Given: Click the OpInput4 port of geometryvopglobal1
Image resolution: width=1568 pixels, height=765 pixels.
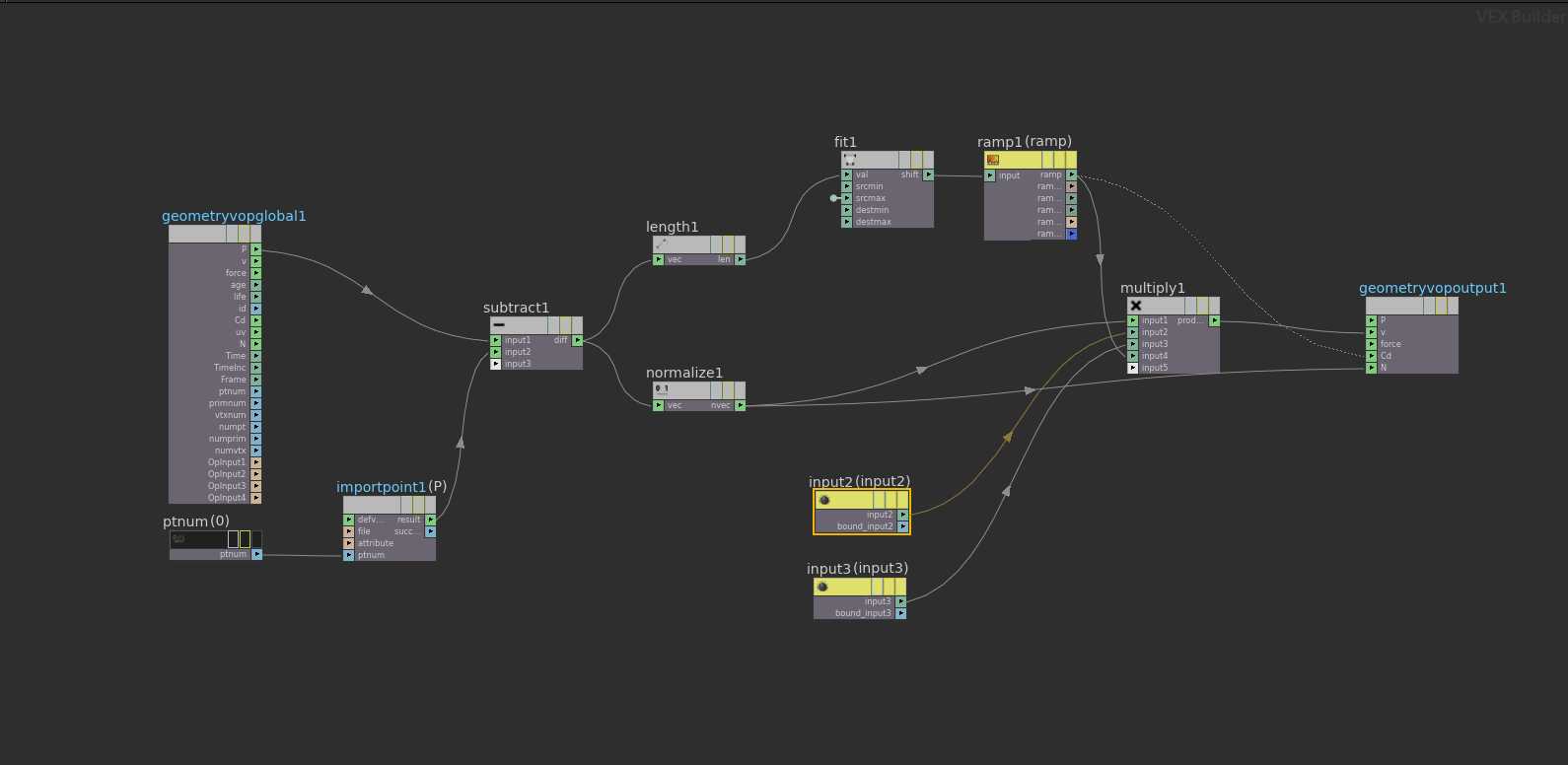Looking at the screenshot, I should (256, 498).
